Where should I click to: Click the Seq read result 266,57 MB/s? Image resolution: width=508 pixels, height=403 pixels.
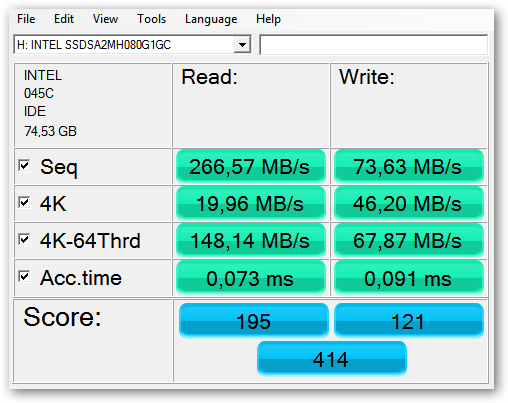251,166
